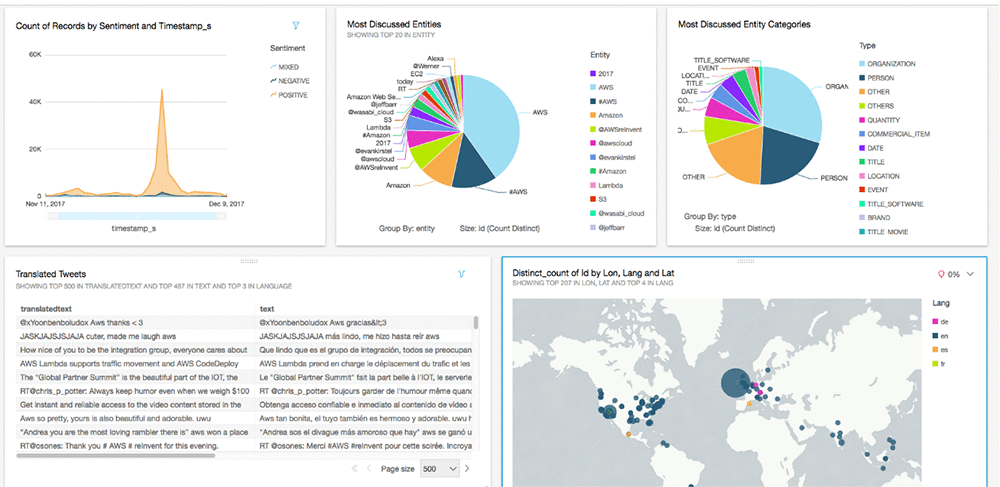Select ORGANIZATION type legend item
The width and height of the screenshot is (1000, 487).
[887, 64]
